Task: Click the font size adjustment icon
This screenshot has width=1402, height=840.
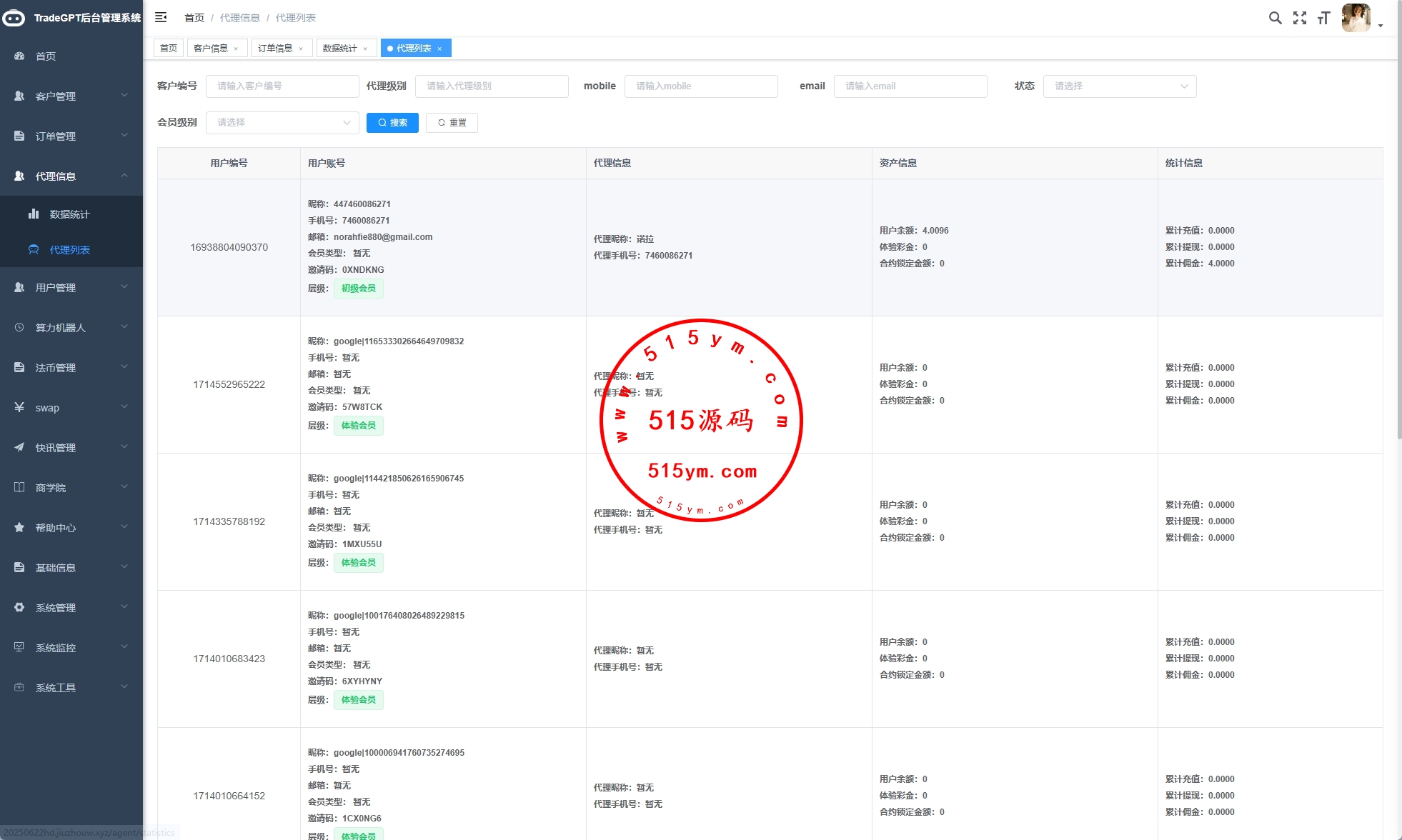Action: pyautogui.click(x=1323, y=18)
